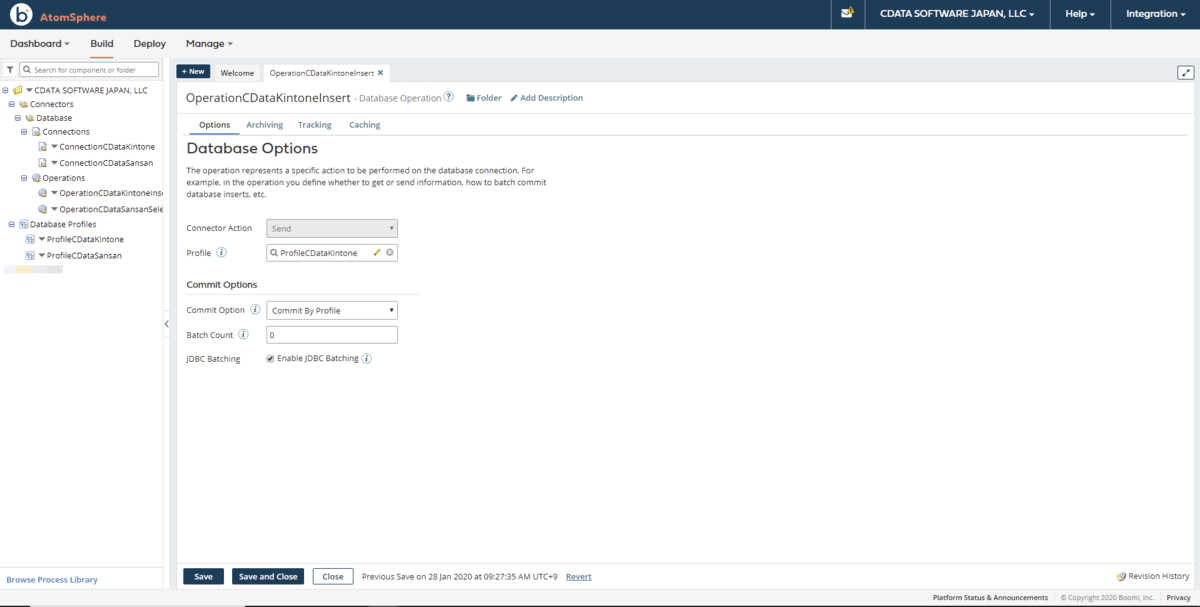Open the action arrow for ConnectionCDataKintone
The image size is (1200, 607).
54,147
